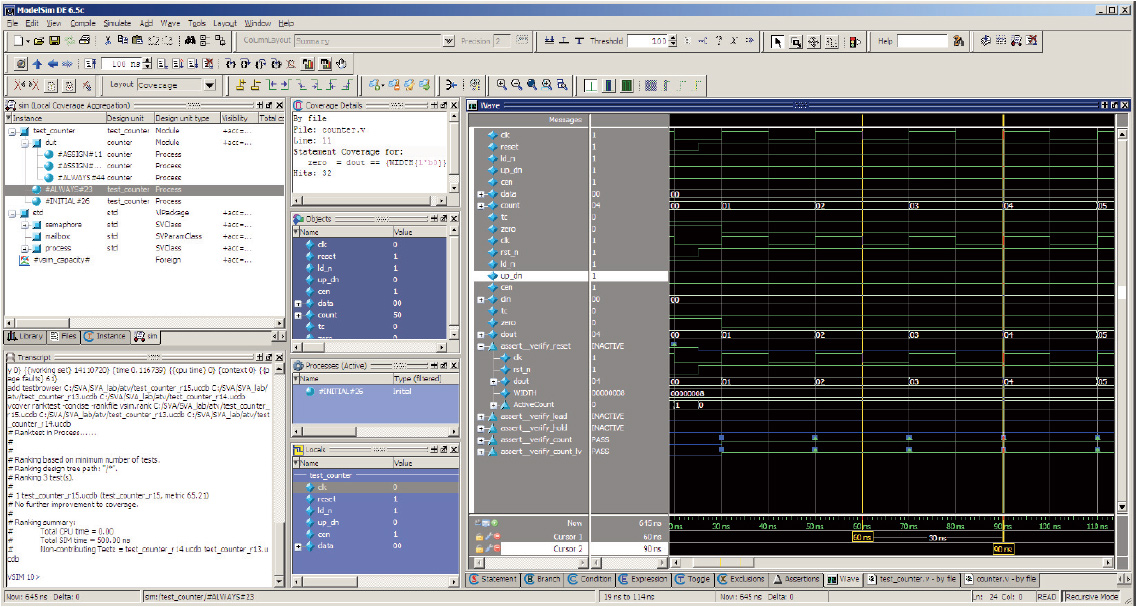Image resolution: width=1137 pixels, height=607 pixels.
Task: Switch to the Assertions tab
Action: (797, 579)
